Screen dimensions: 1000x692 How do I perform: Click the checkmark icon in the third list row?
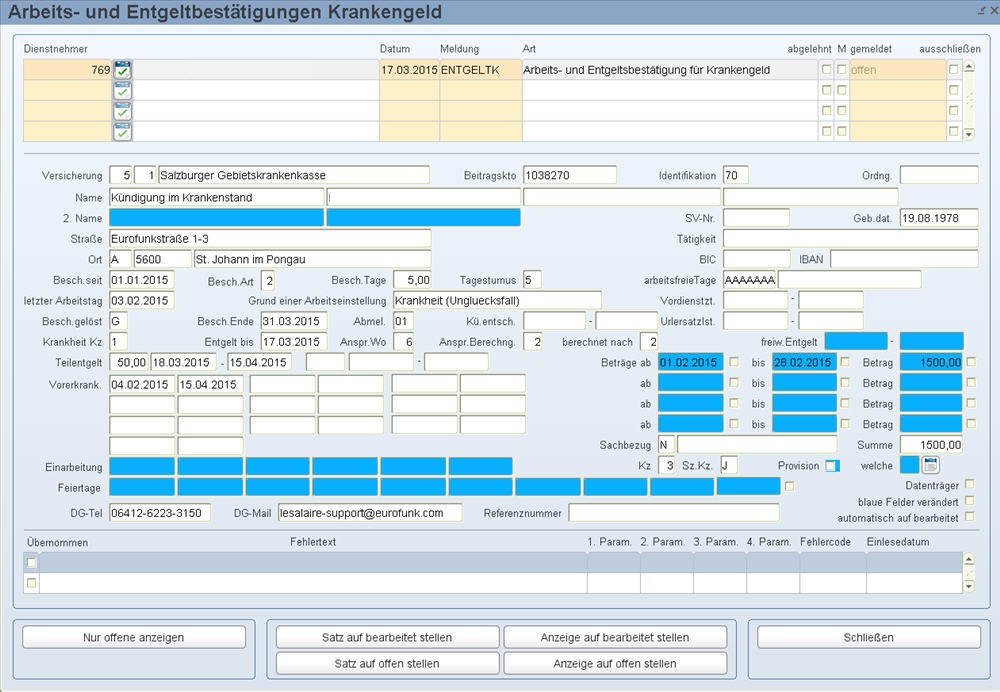click(x=122, y=111)
